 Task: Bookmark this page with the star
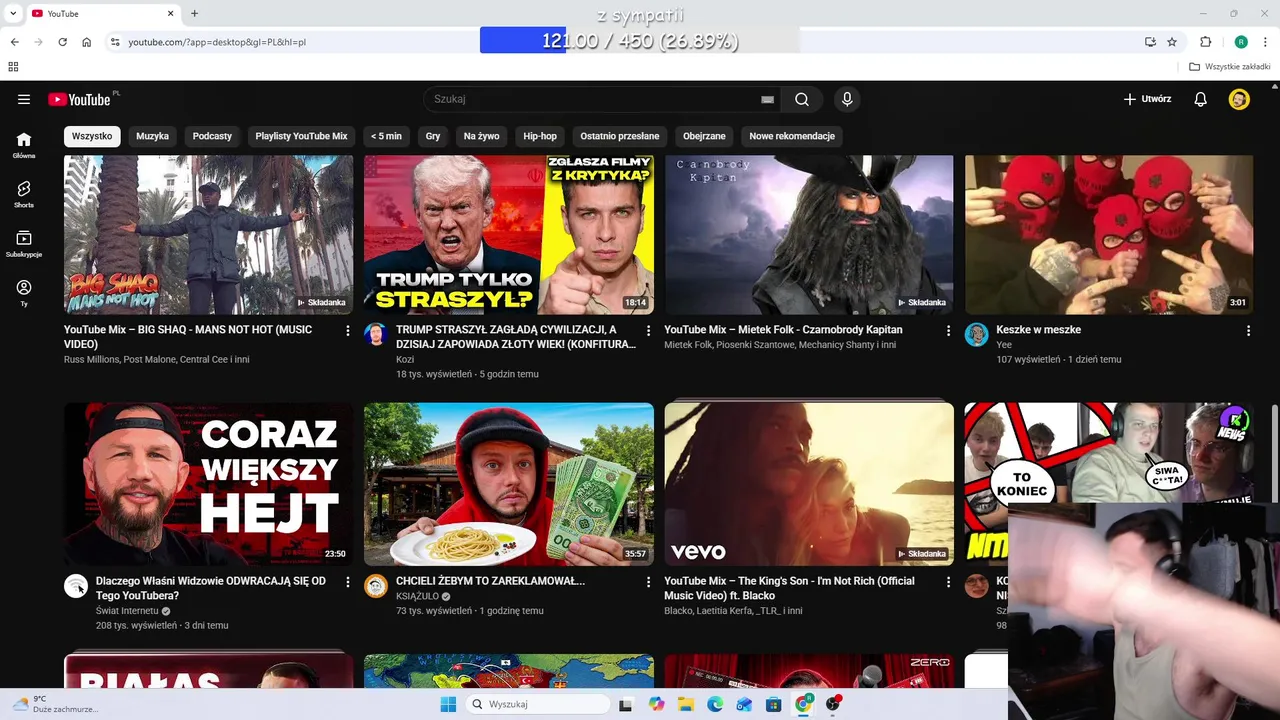tap(1172, 42)
